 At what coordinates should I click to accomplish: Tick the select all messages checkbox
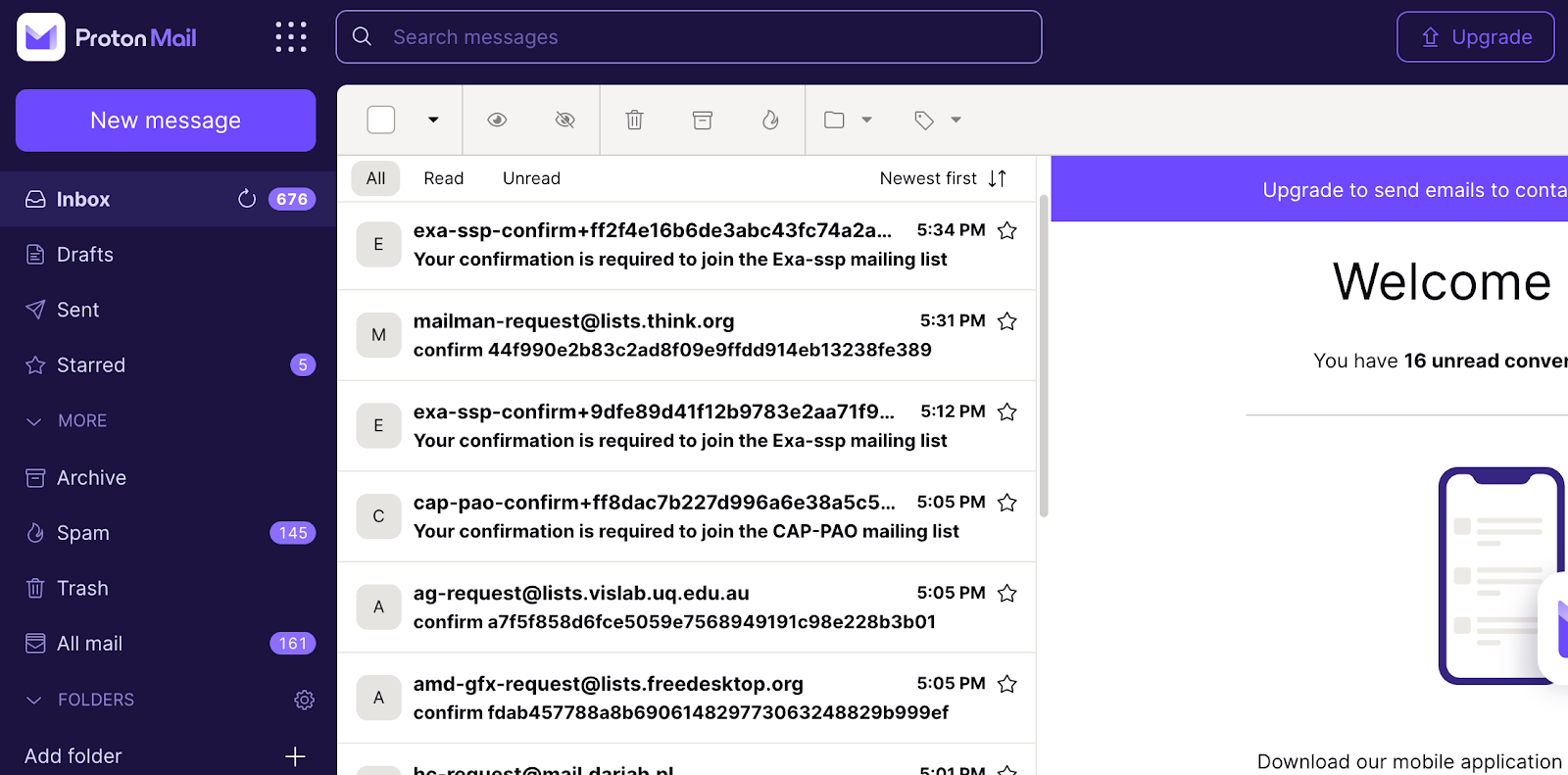pos(381,120)
